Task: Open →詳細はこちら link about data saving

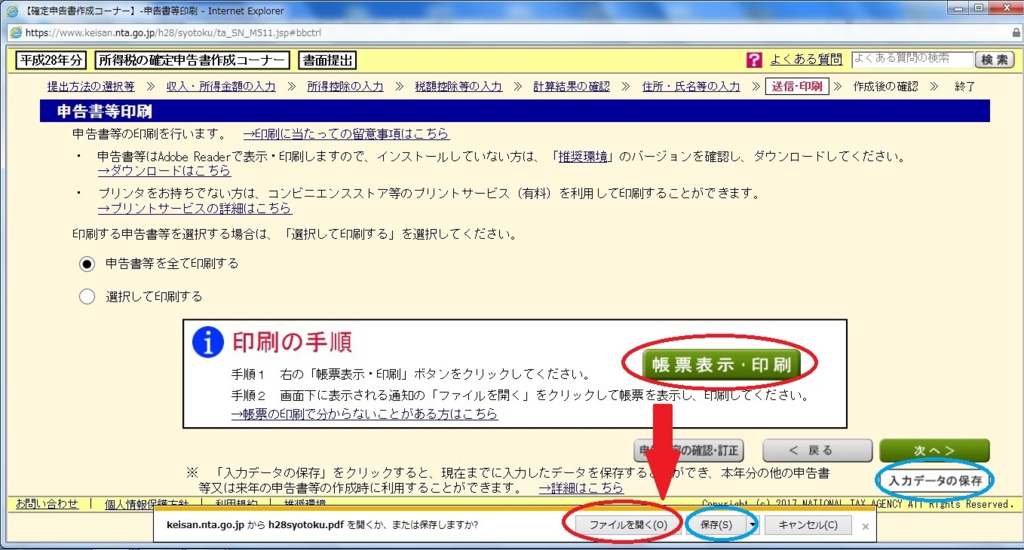Action: [581, 488]
